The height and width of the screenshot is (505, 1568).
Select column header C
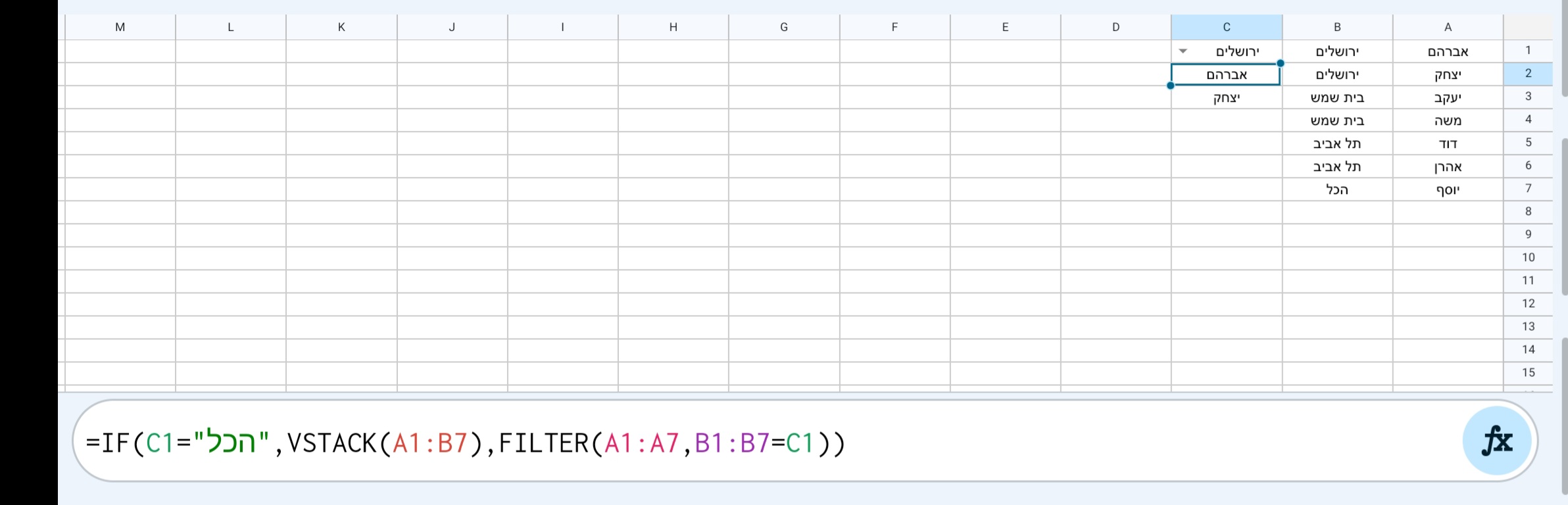click(1225, 27)
